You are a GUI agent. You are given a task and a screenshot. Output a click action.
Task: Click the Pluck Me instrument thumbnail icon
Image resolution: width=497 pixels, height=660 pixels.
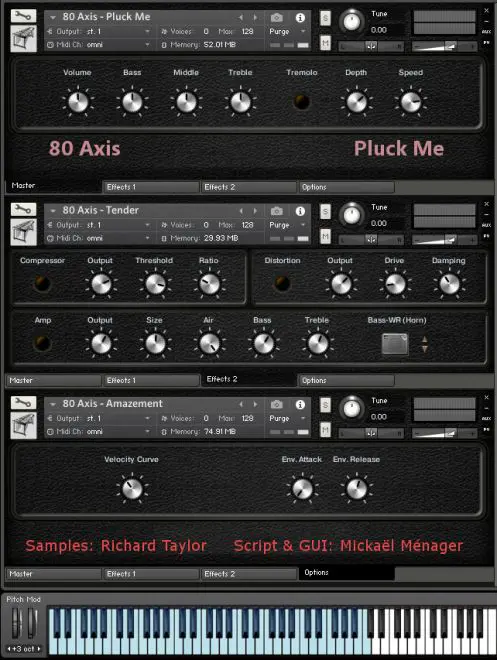(23, 39)
